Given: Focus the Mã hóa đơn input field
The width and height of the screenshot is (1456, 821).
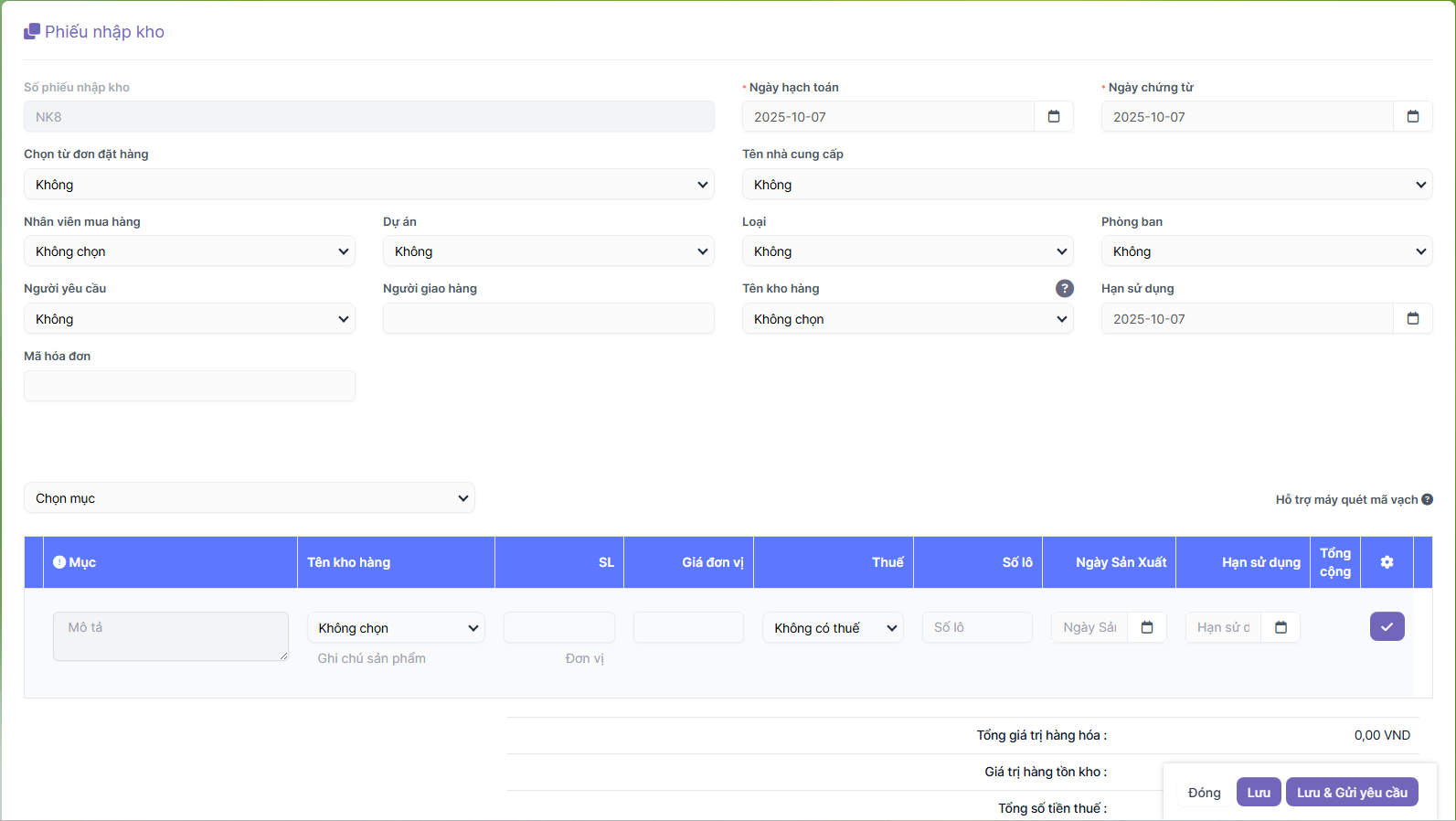Looking at the screenshot, I should (189, 386).
